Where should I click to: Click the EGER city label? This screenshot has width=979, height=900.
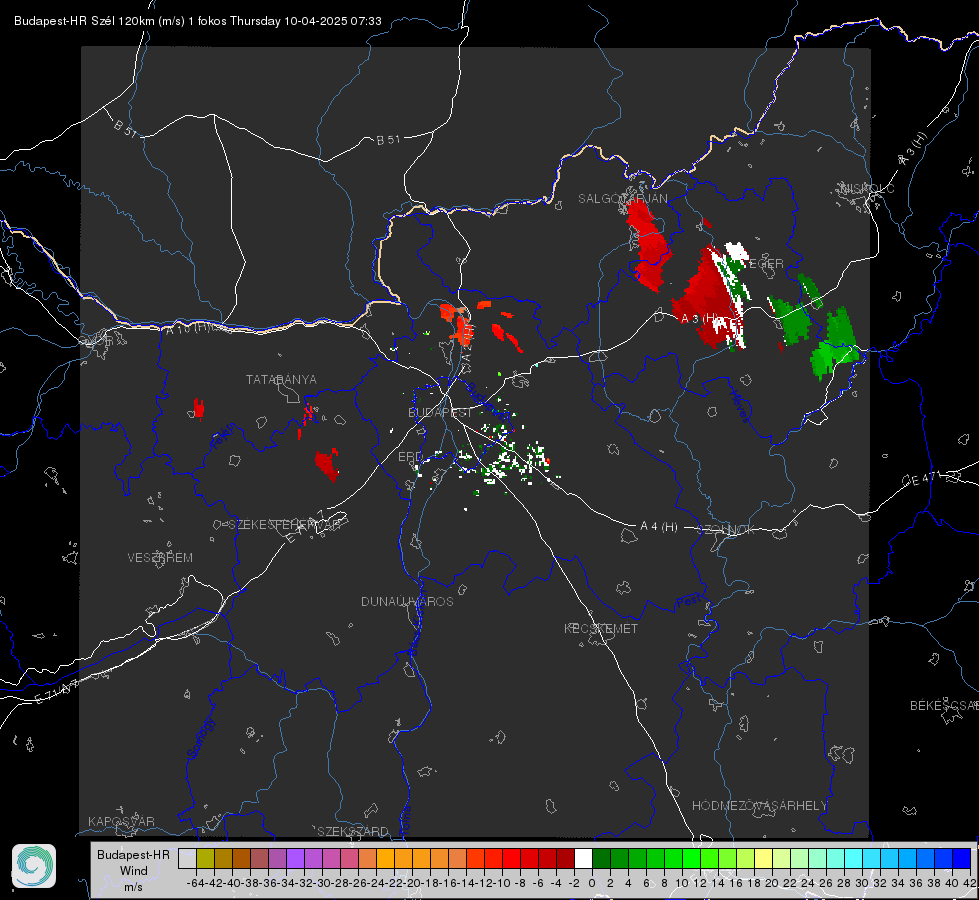point(765,264)
